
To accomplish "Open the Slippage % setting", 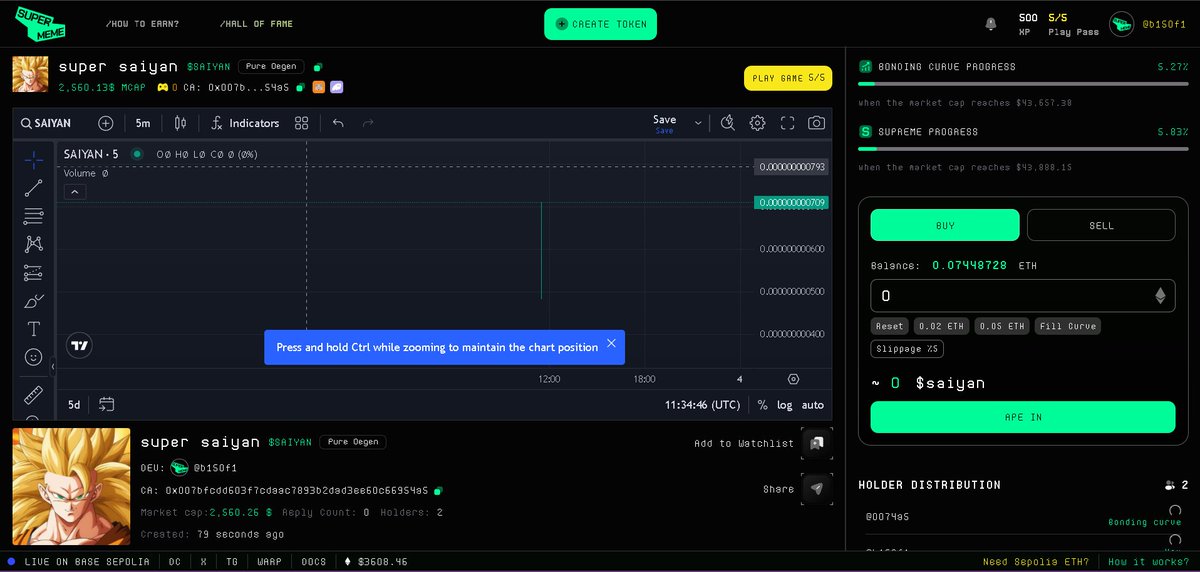I will 907,349.
